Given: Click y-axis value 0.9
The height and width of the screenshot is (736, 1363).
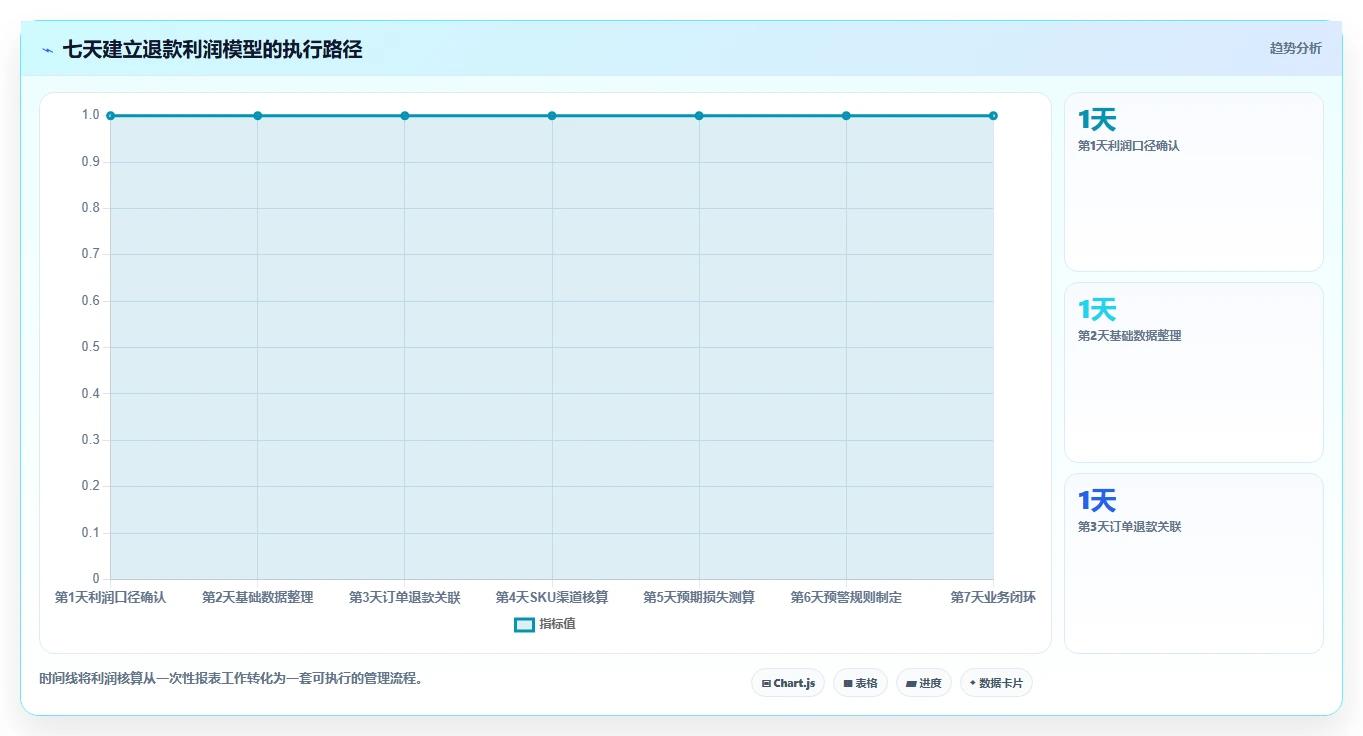Looking at the screenshot, I should tap(91, 162).
